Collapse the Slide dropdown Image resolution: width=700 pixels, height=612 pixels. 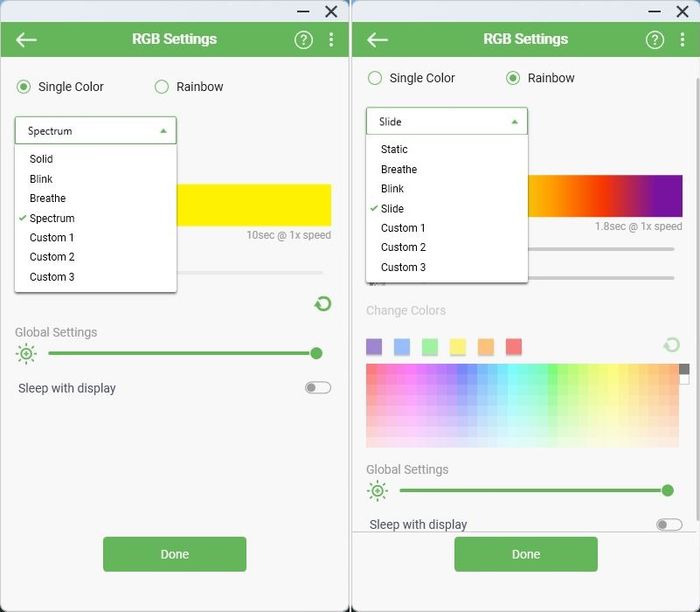click(x=447, y=122)
